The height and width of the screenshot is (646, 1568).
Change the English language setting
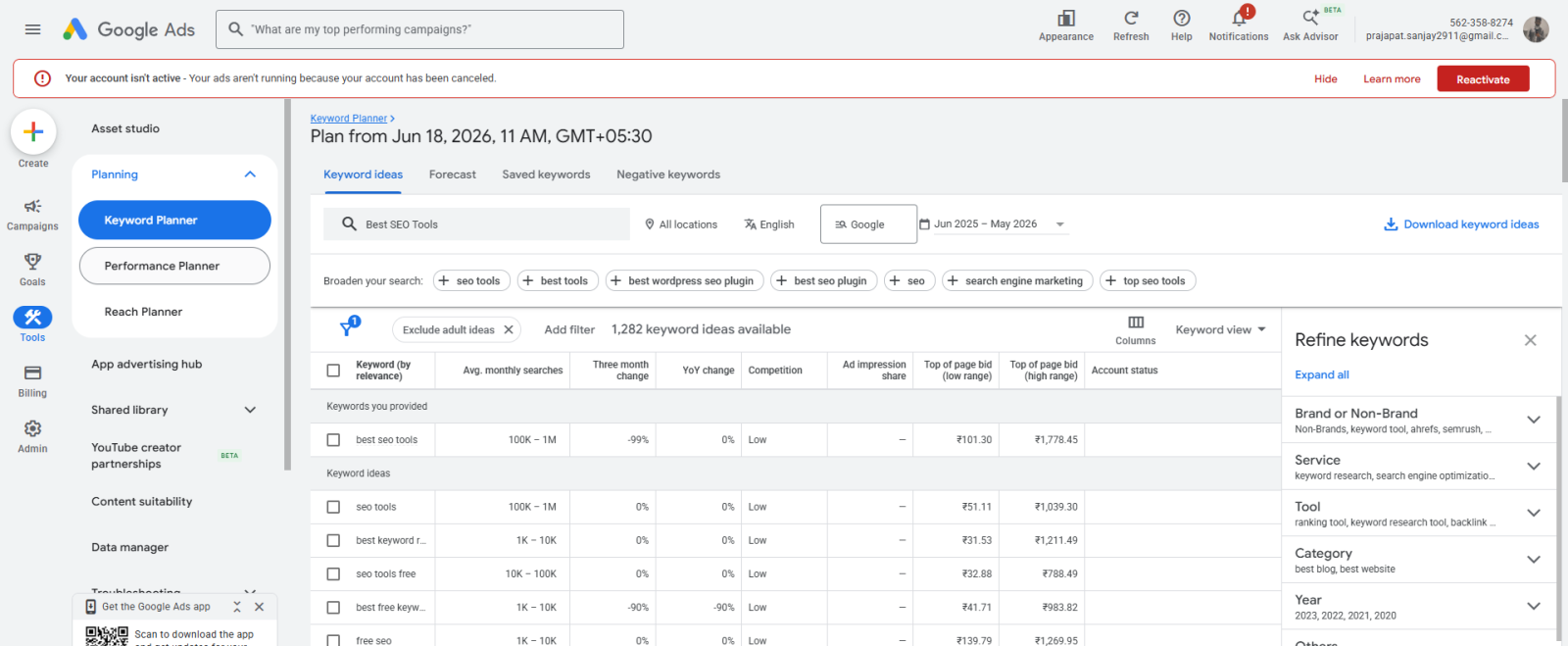click(769, 224)
